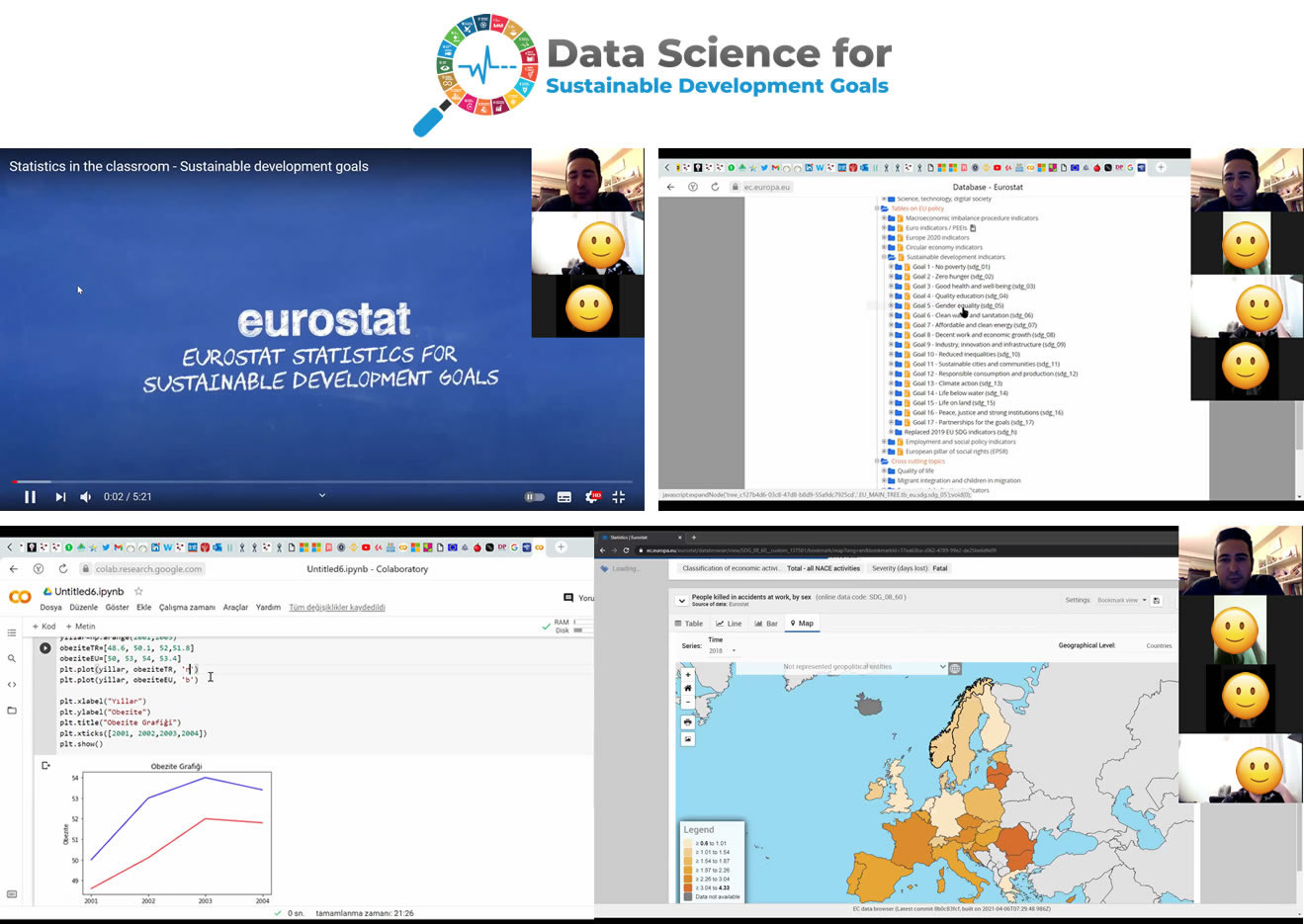This screenshot has height=924, width=1304.
Task: Open new tab in Eurostat database browser
Action: coord(1161,167)
